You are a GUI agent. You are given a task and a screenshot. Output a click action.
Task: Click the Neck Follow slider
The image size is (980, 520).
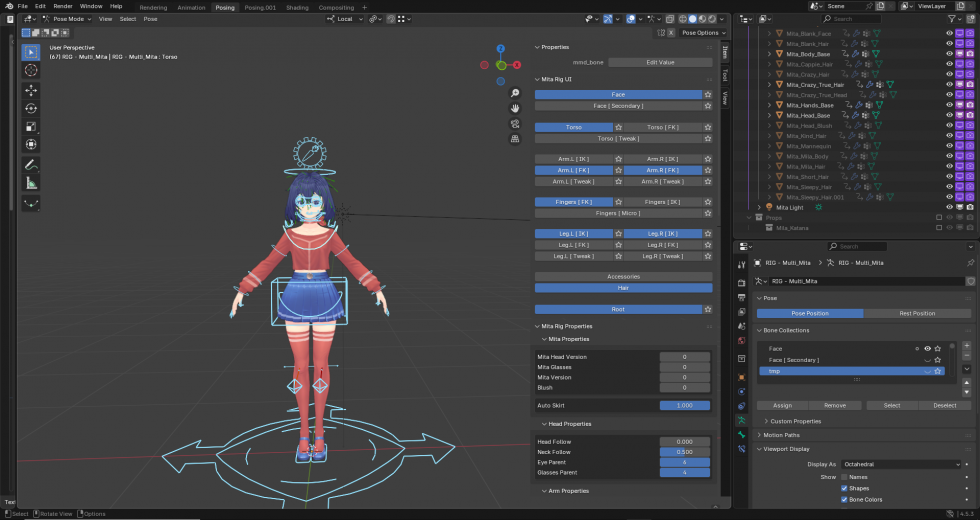(684, 452)
